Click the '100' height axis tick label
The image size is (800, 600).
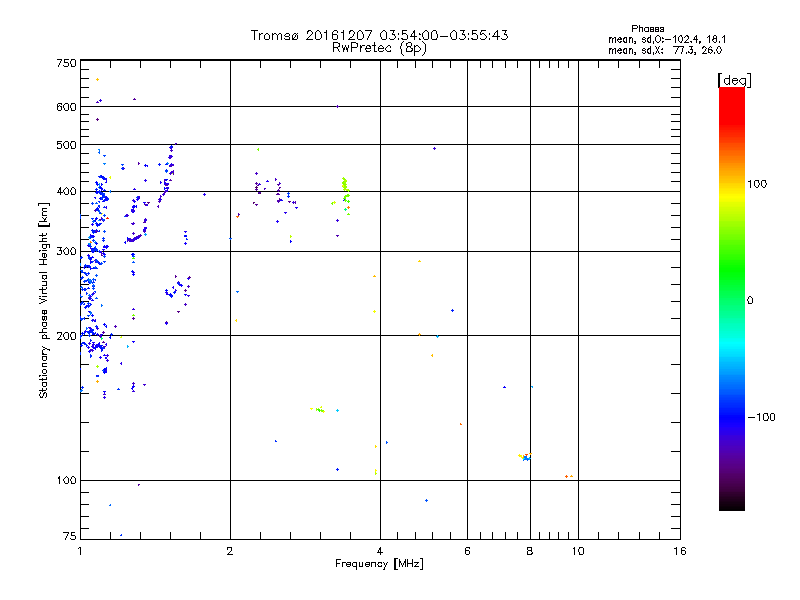(x=66, y=481)
